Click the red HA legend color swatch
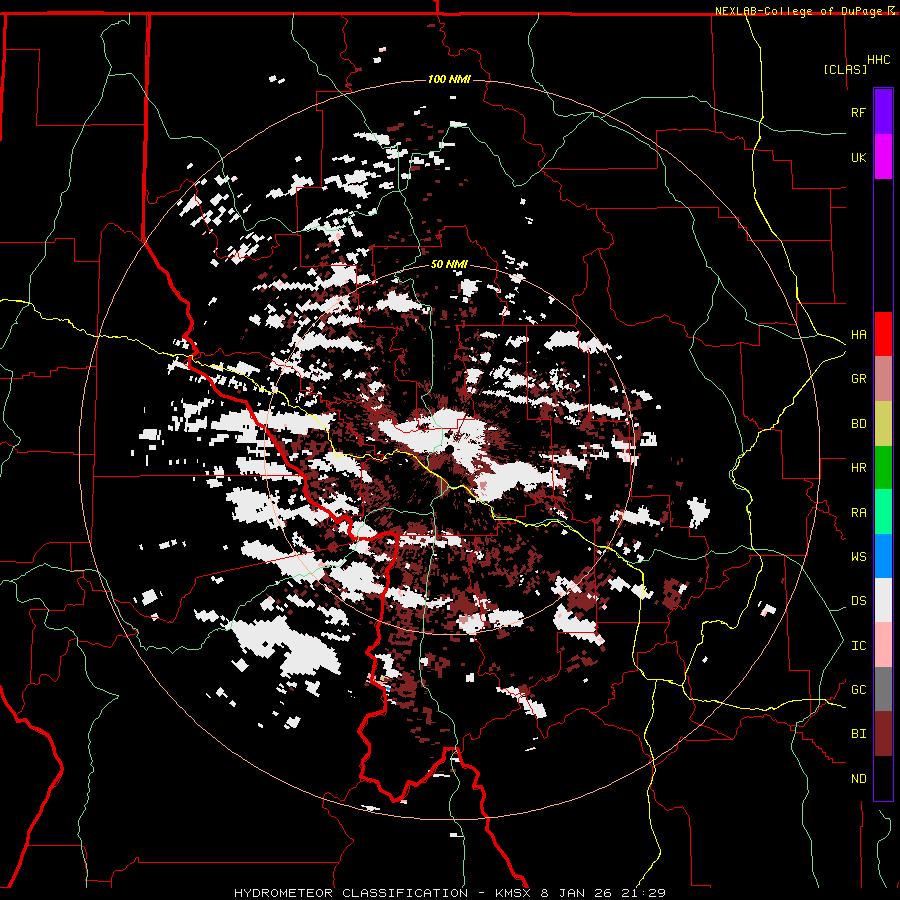 click(883, 334)
